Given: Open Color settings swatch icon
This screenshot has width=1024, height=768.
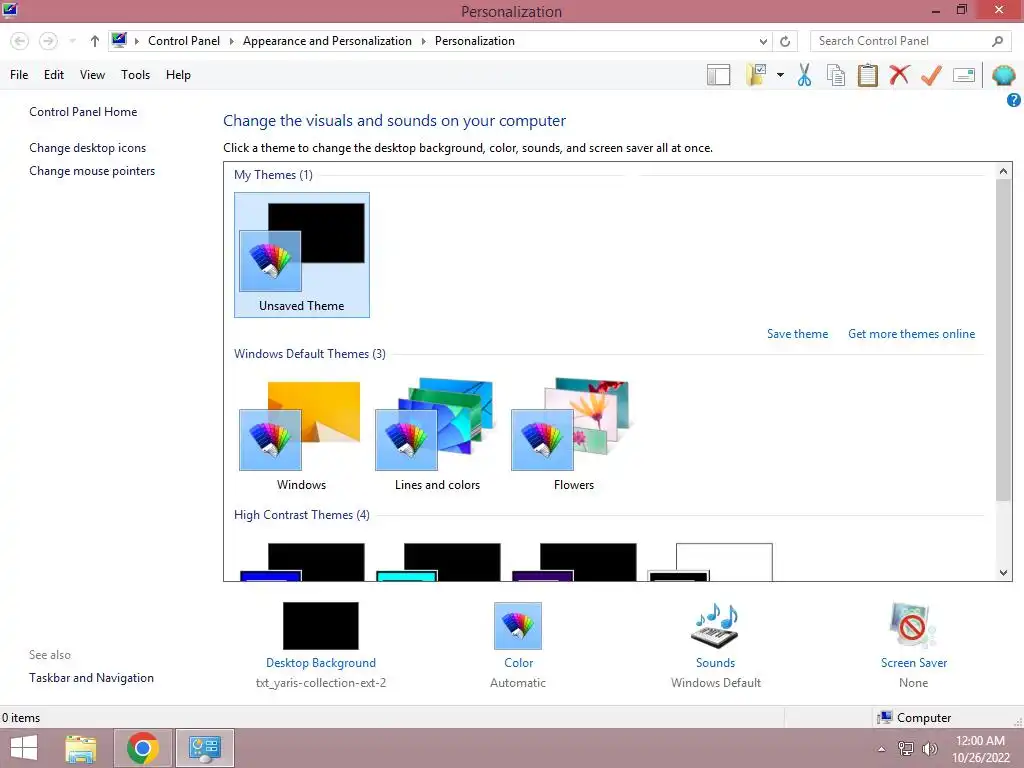Looking at the screenshot, I should [x=518, y=626].
